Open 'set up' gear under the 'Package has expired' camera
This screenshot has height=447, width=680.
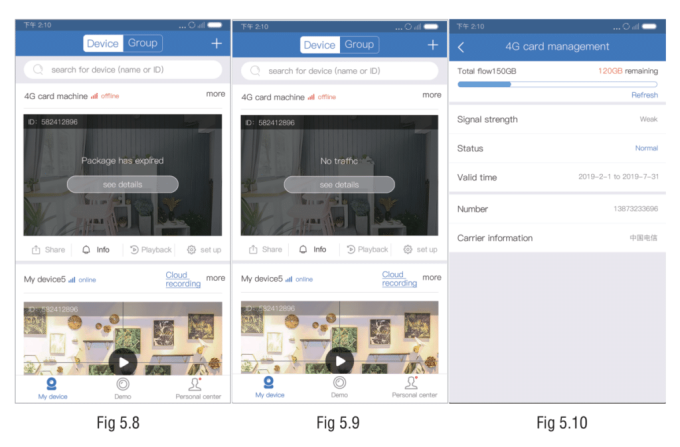coord(204,249)
